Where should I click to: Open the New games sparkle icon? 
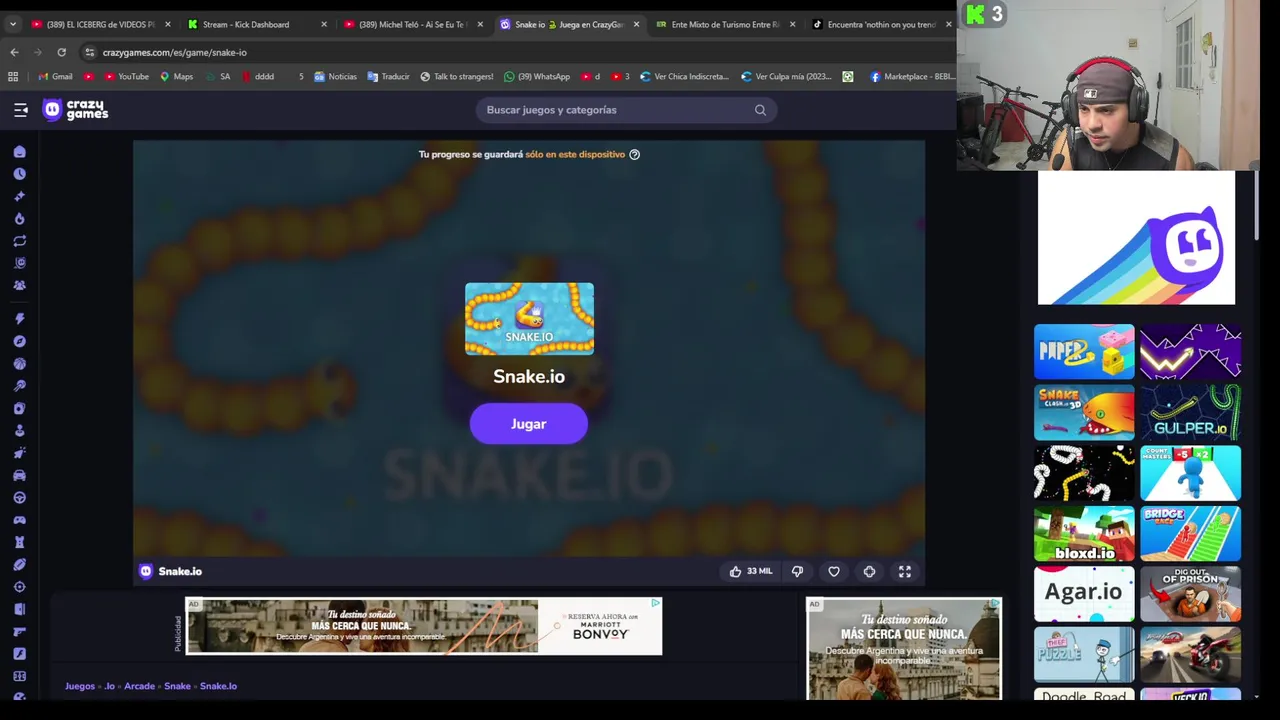(19, 196)
